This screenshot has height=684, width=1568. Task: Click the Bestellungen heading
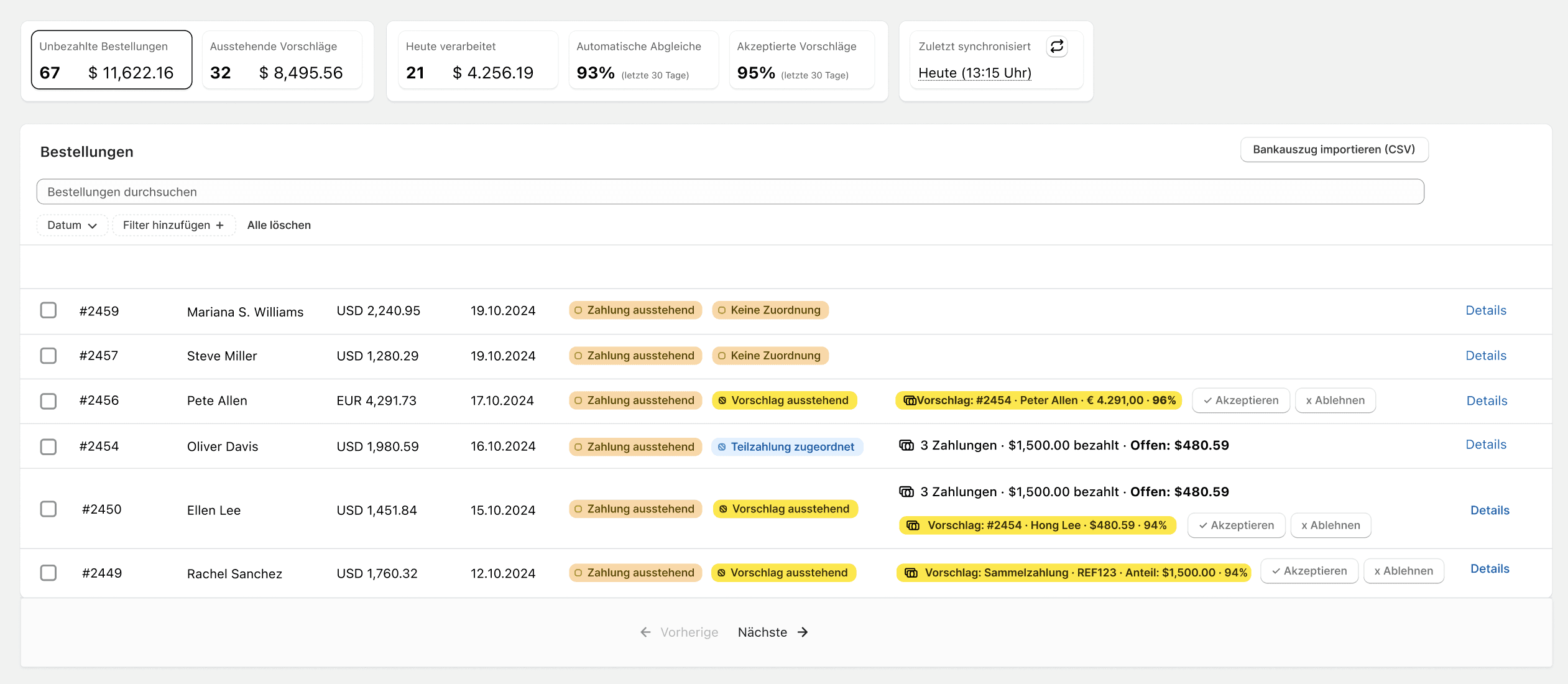[86, 152]
